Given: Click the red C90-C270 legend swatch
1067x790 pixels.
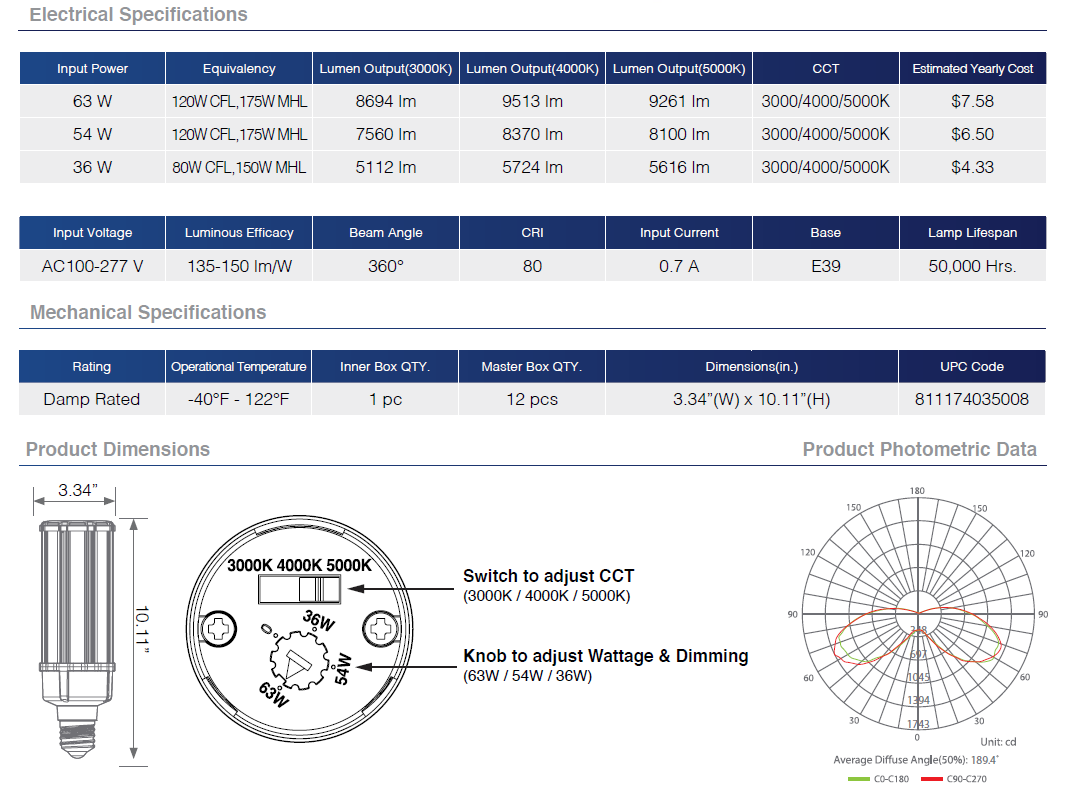Looking at the screenshot, I should [x=931, y=778].
